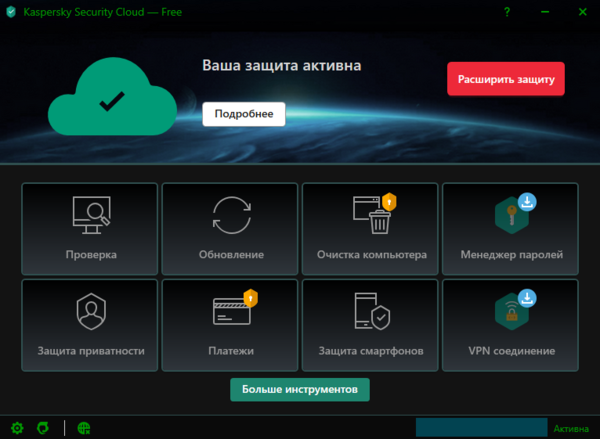Viewport: 600px width, 439px height.
Task: Click the Больше инструментов button
Action: 300,390
